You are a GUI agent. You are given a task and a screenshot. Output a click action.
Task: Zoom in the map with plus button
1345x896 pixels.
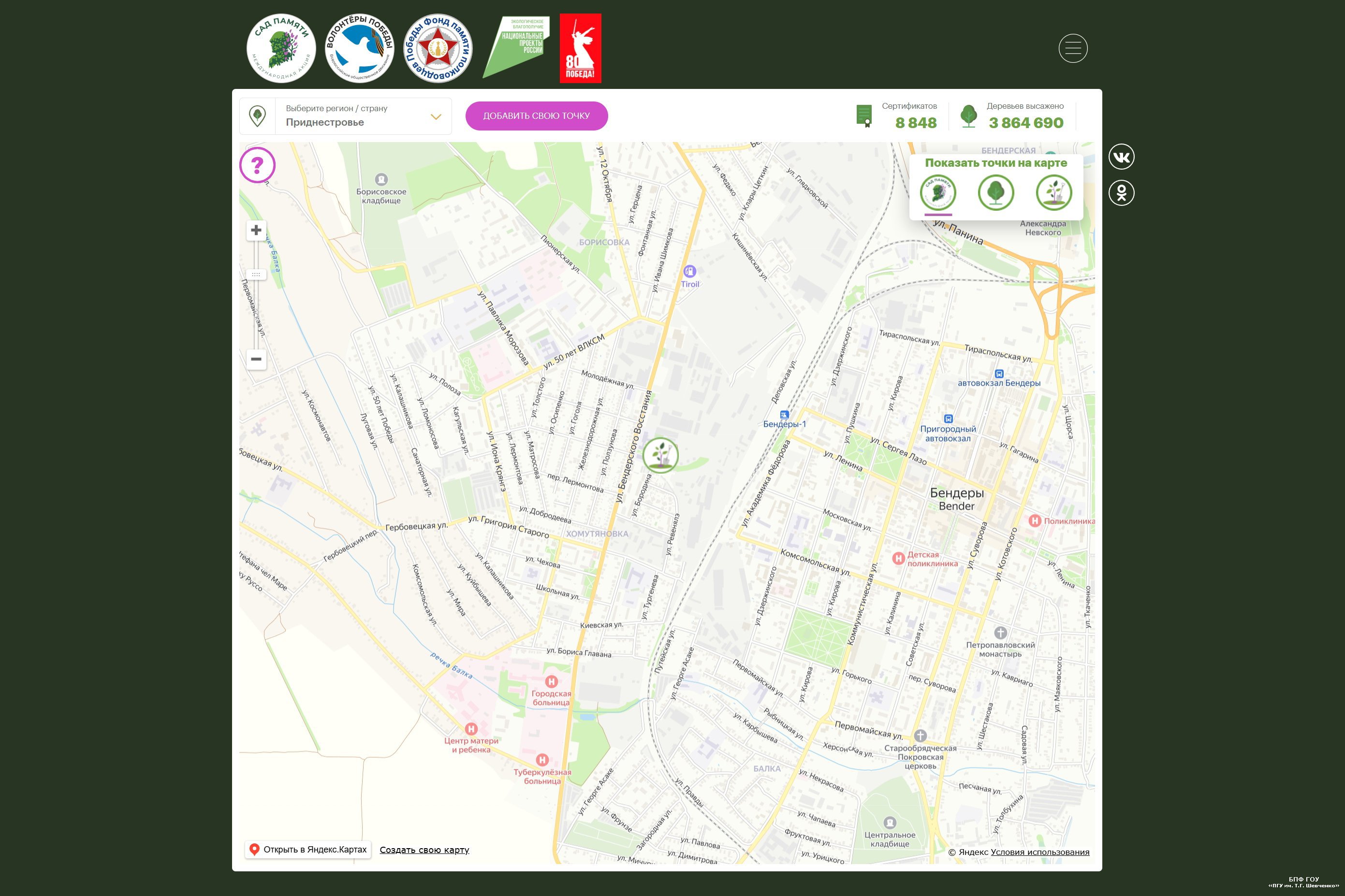coord(256,231)
